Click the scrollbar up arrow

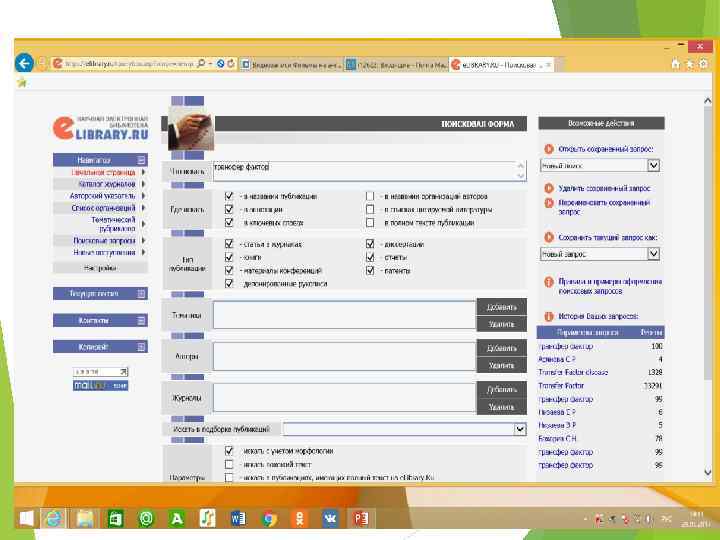[708, 101]
